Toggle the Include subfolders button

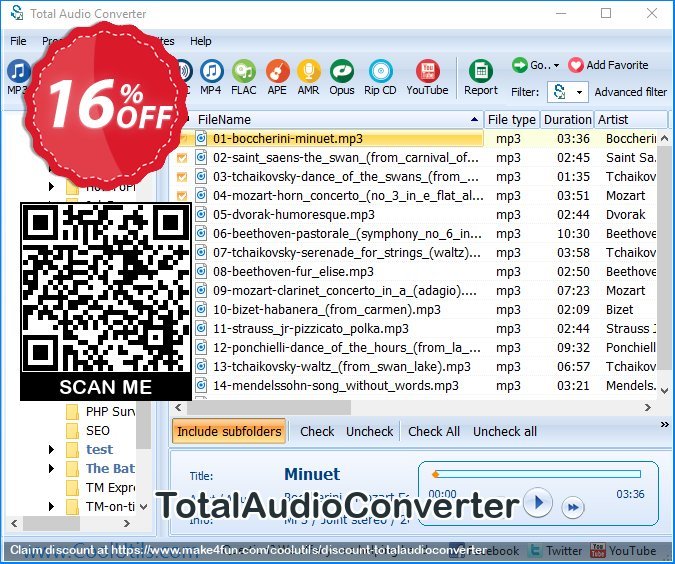point(229,431)
